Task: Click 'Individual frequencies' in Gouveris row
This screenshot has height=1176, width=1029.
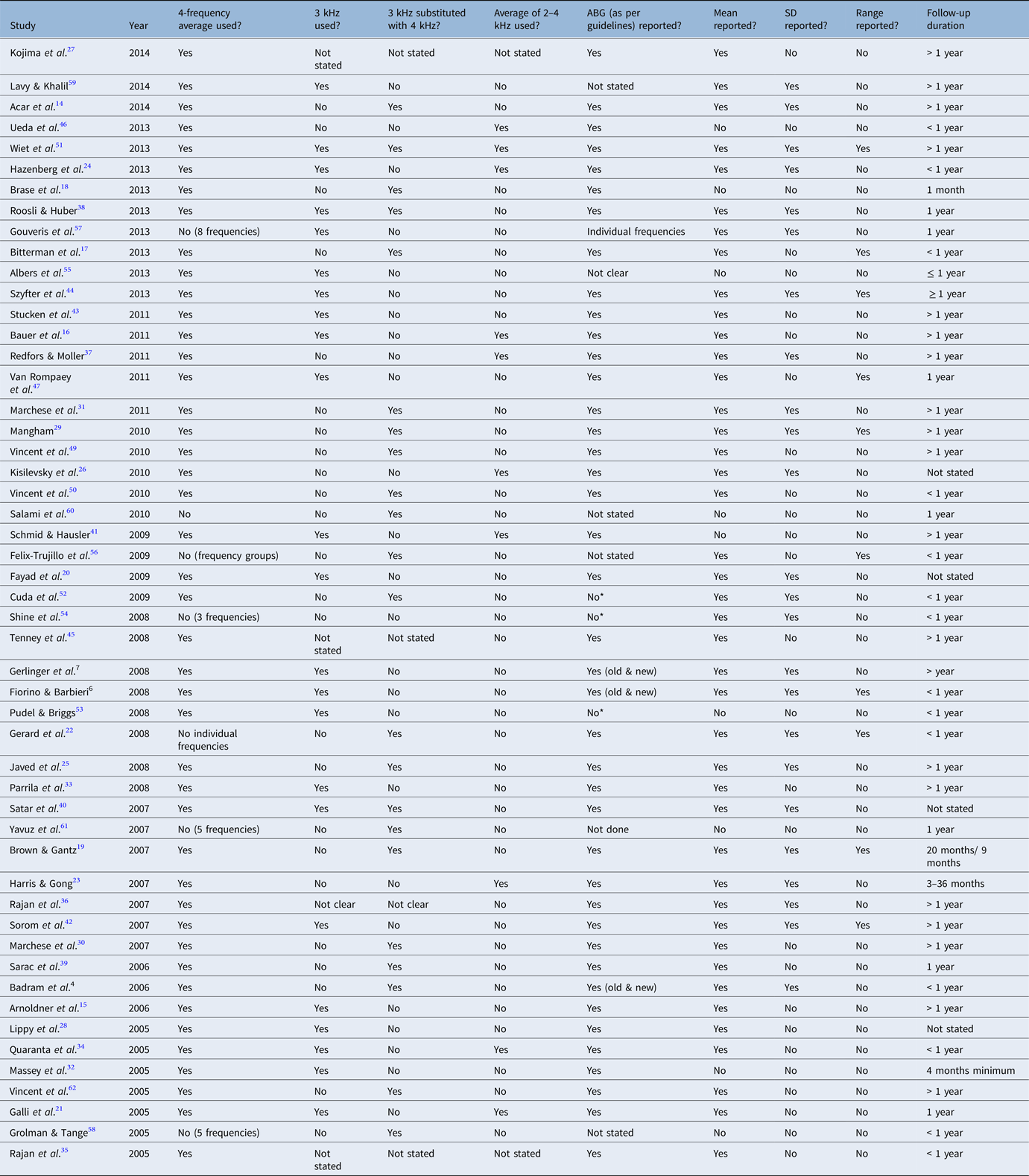Action: point(636,232)
